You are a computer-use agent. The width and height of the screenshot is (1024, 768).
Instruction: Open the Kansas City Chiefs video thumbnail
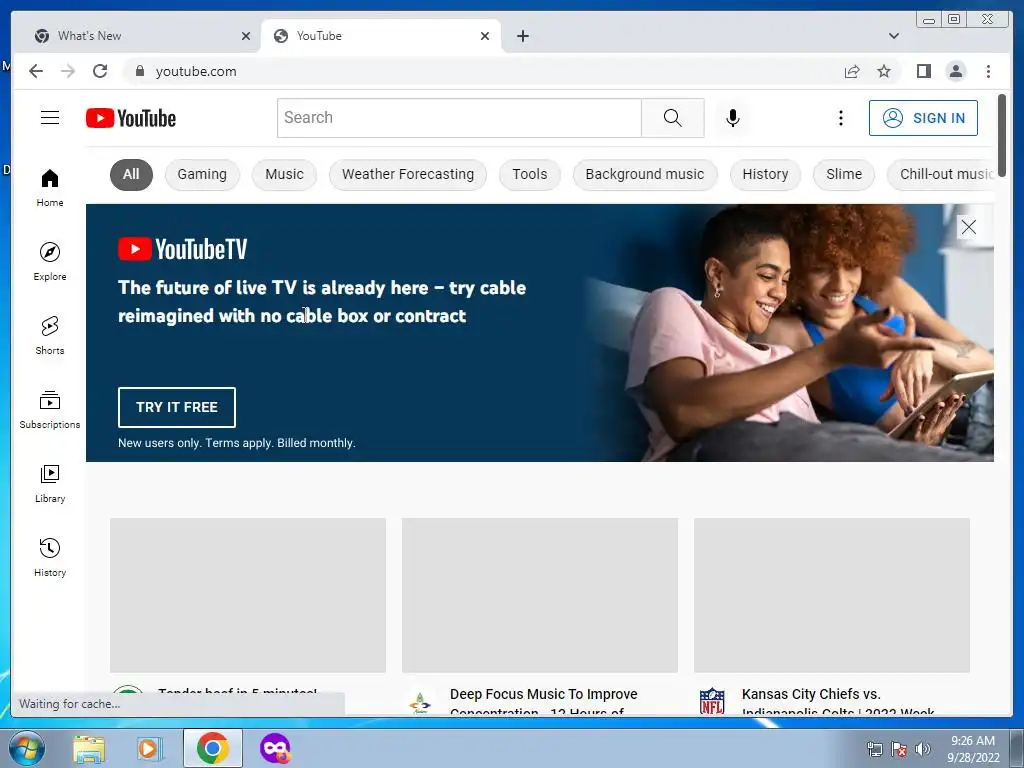coord(831,595)
